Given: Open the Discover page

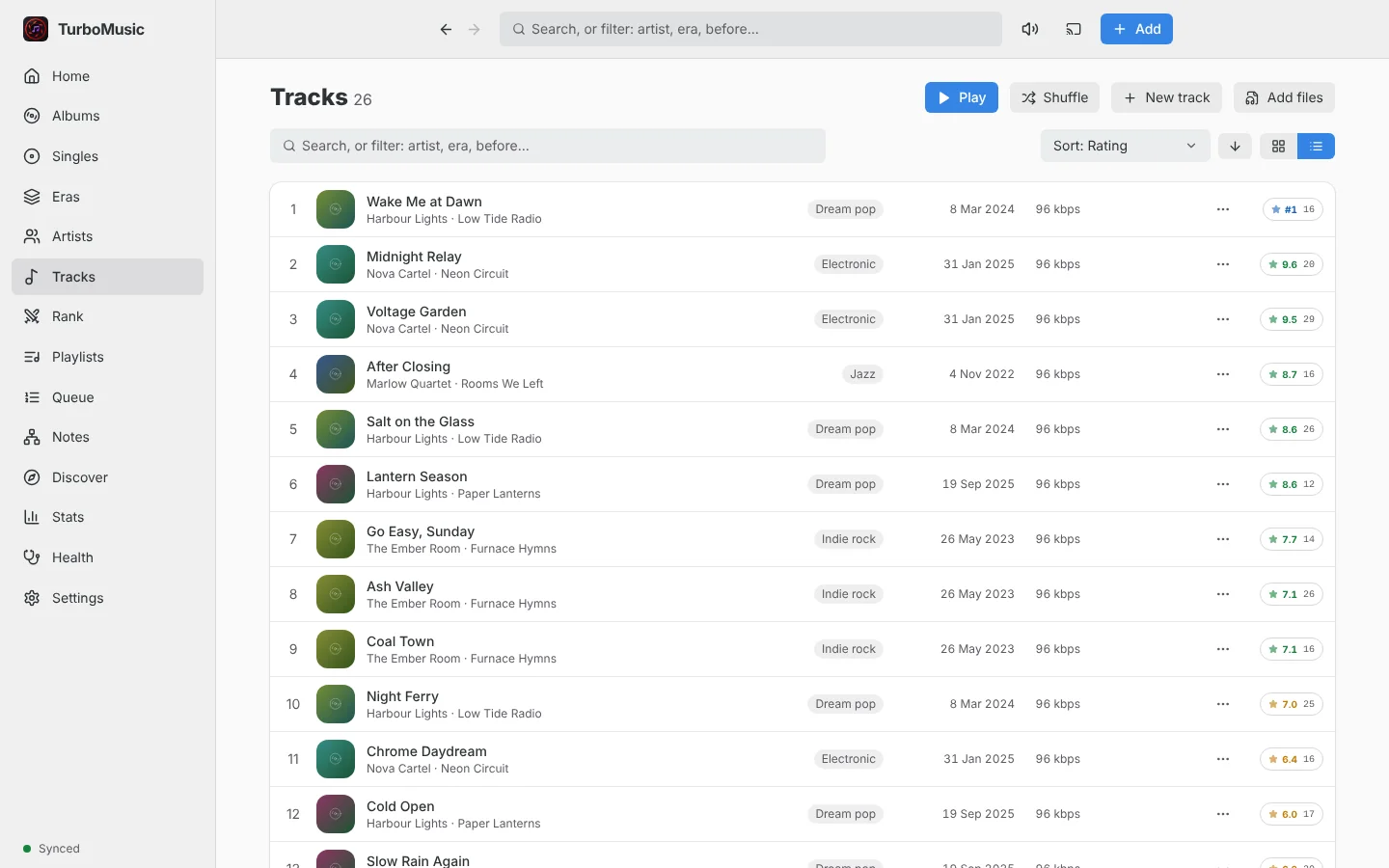Looking at the screenshot, I should point(107,477).
